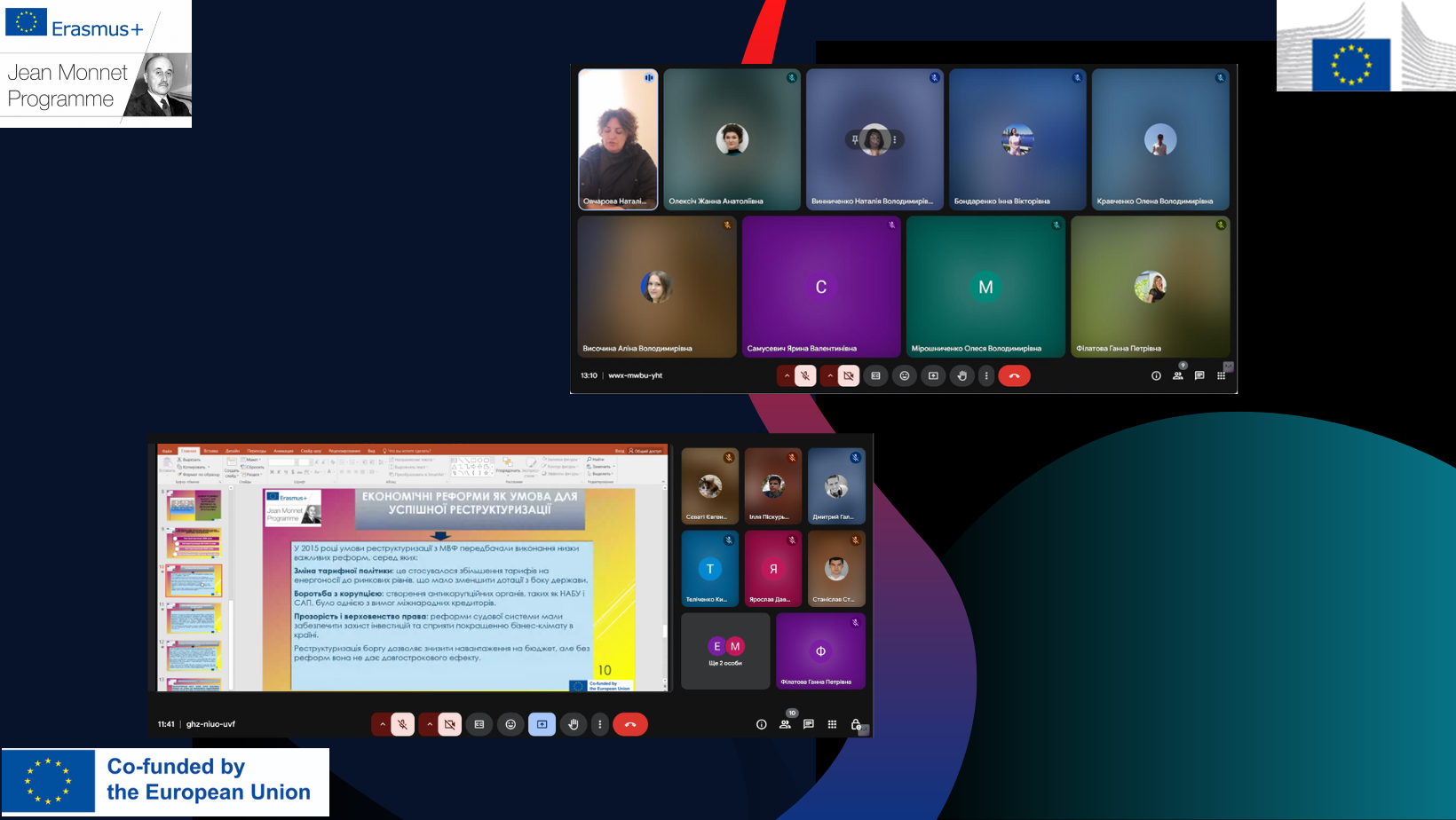Select Овчарова Наталі video tile
Viewport: 1456px width, 820px height.
(x=618, y=139)
